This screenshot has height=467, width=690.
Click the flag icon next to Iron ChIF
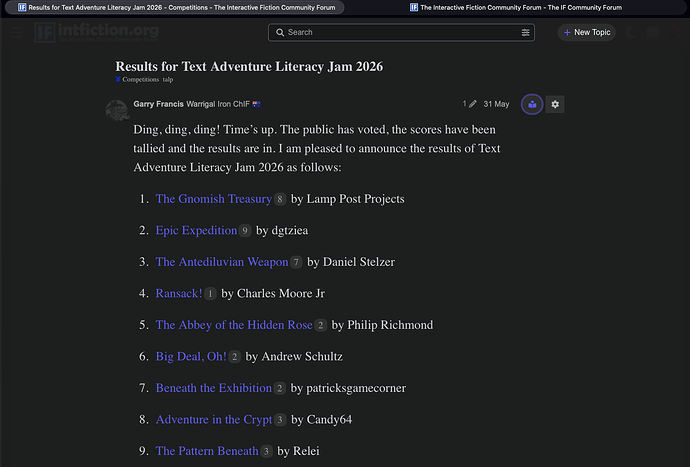tap(256, 104)
